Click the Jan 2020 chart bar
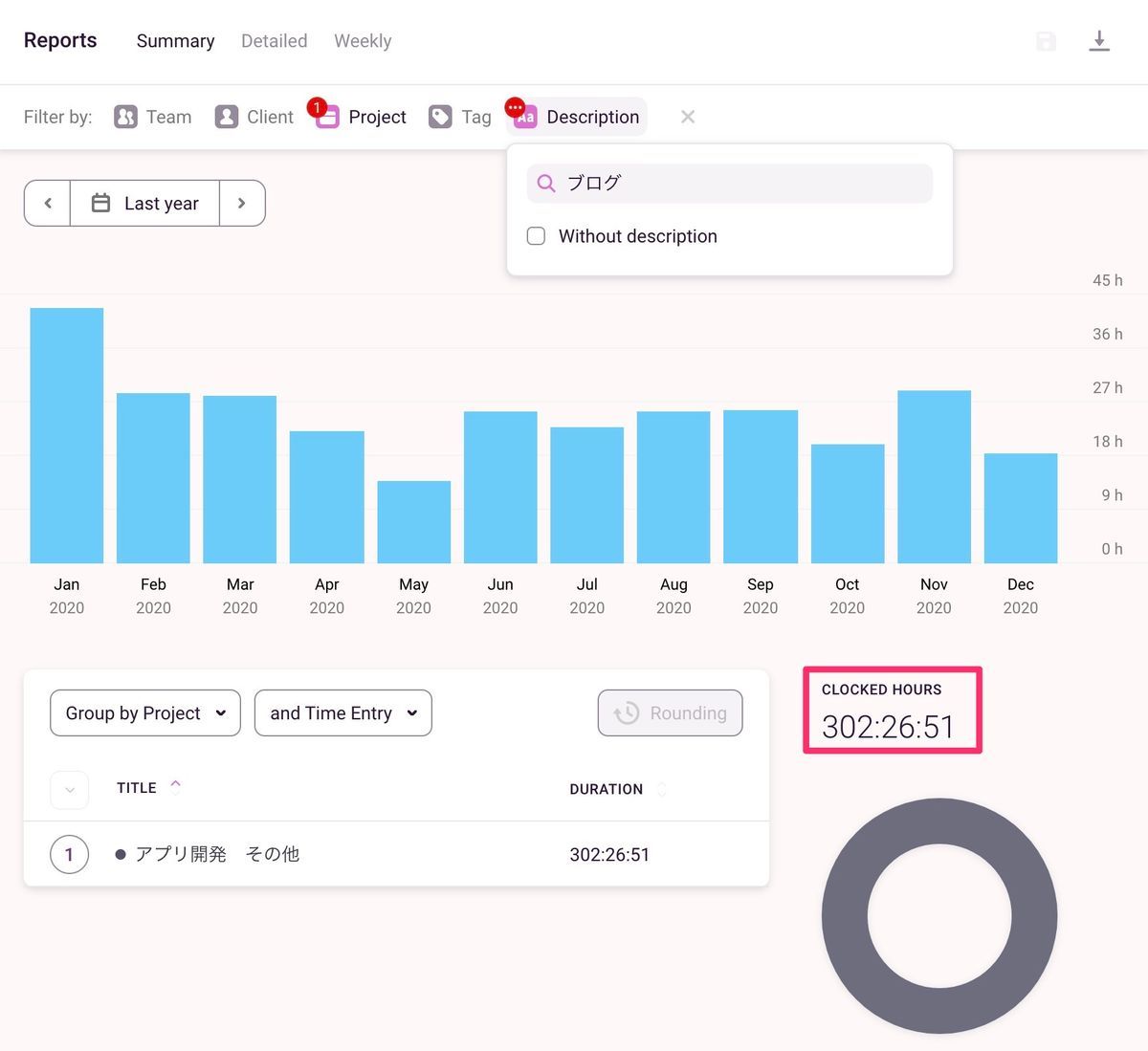 67,435
